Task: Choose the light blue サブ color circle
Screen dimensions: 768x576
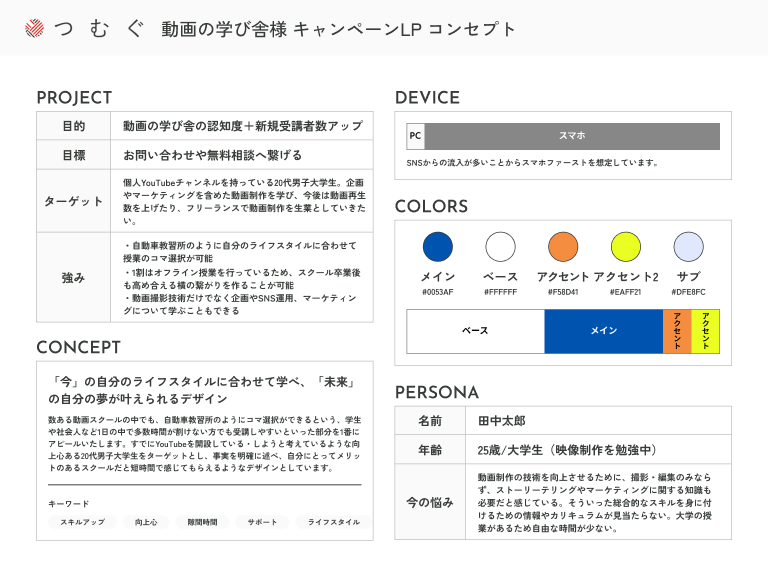Action: click(x=689, y=247)
